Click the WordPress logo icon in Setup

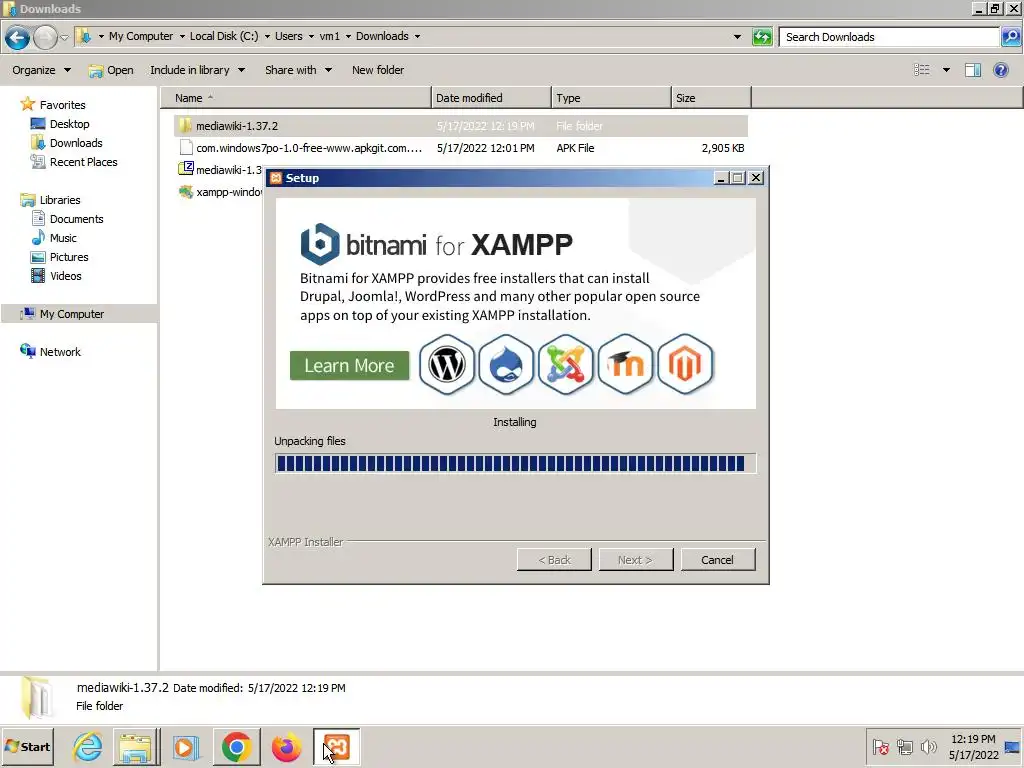pos(447,364)
